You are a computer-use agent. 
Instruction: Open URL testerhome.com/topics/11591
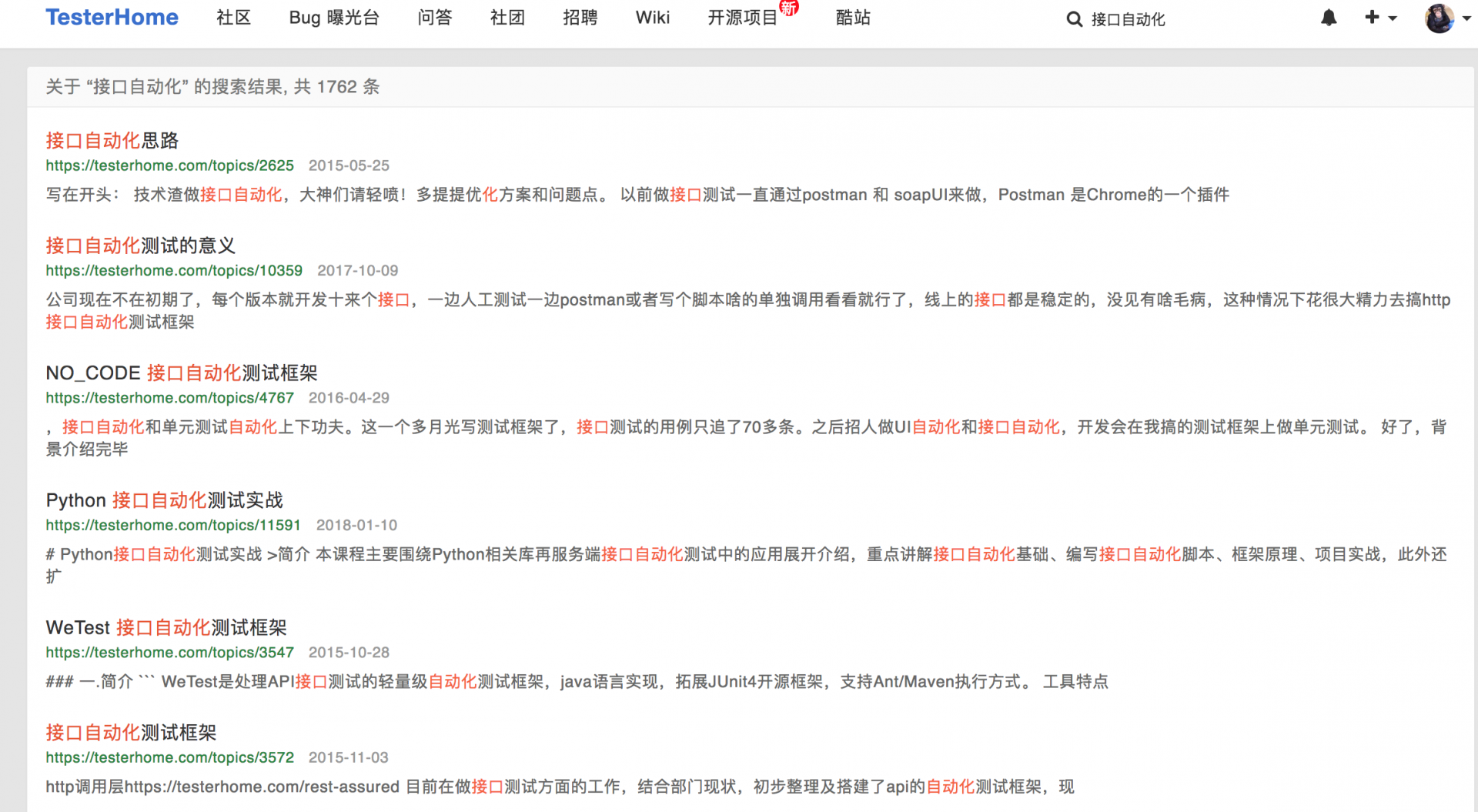pos(173,525)
